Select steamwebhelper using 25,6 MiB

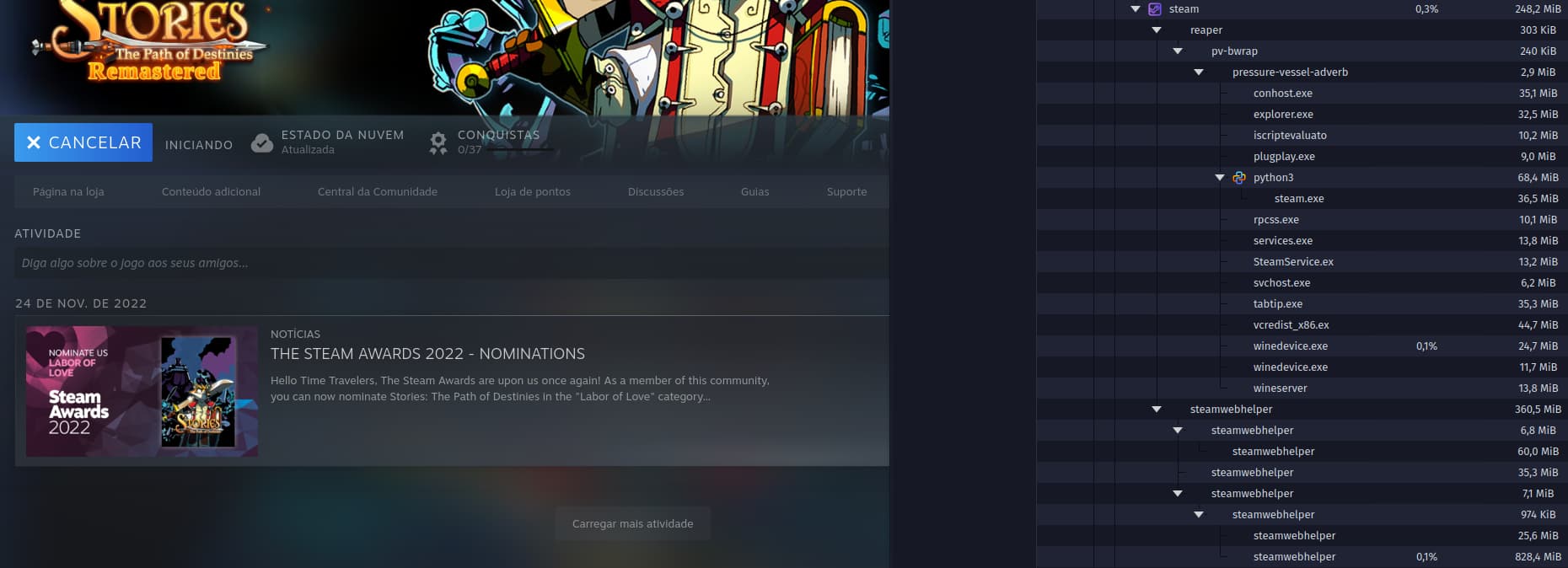(1302, 536)
